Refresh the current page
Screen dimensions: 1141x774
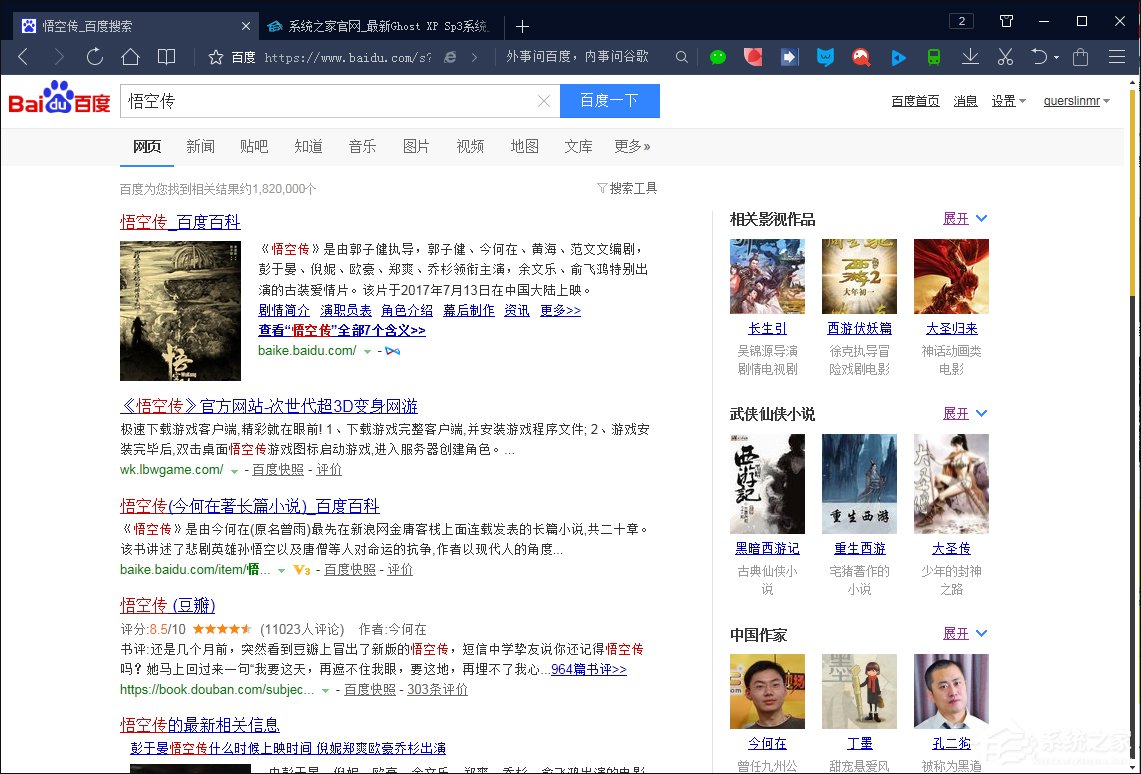point(95,57)
